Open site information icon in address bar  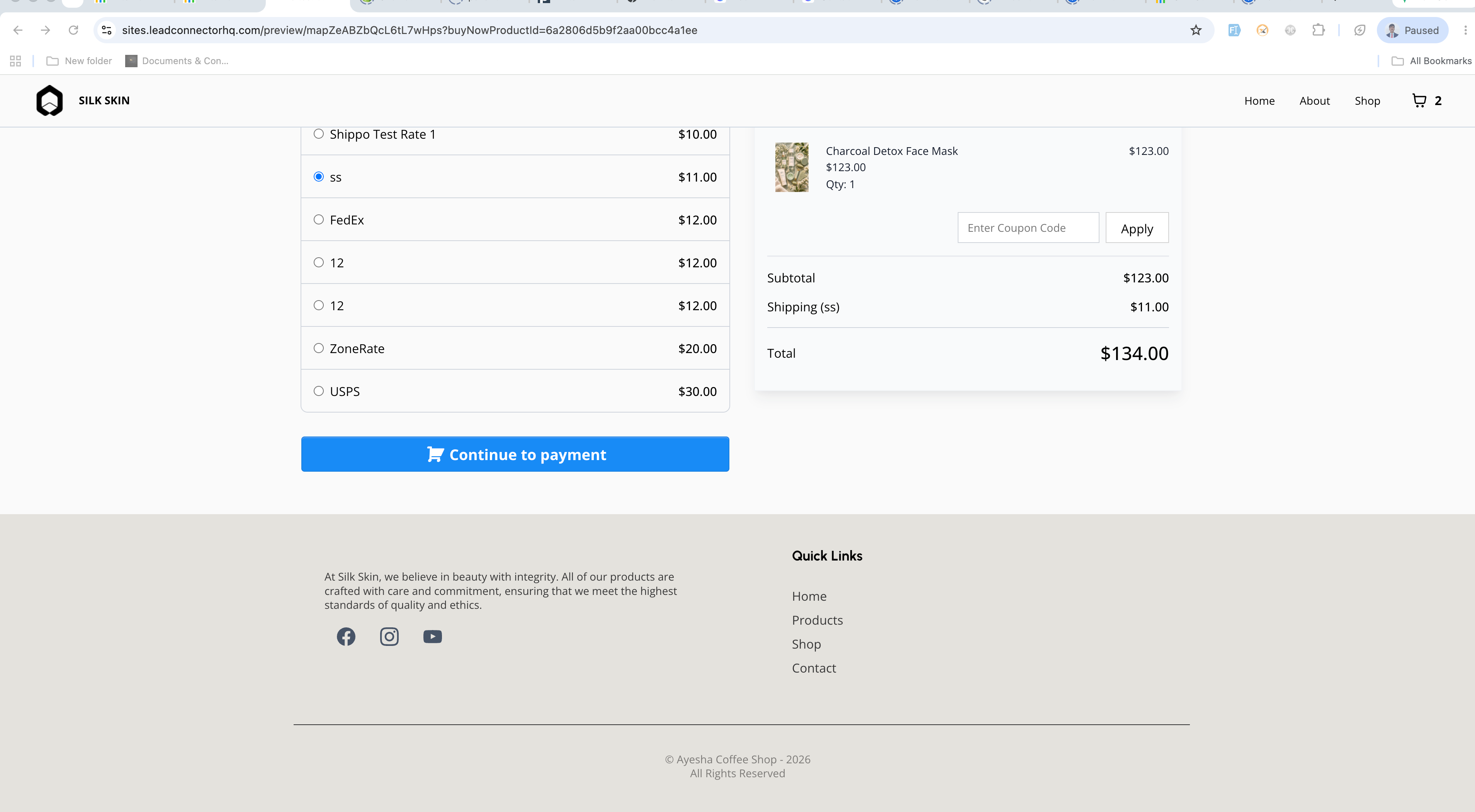click(x=107, y=31)
